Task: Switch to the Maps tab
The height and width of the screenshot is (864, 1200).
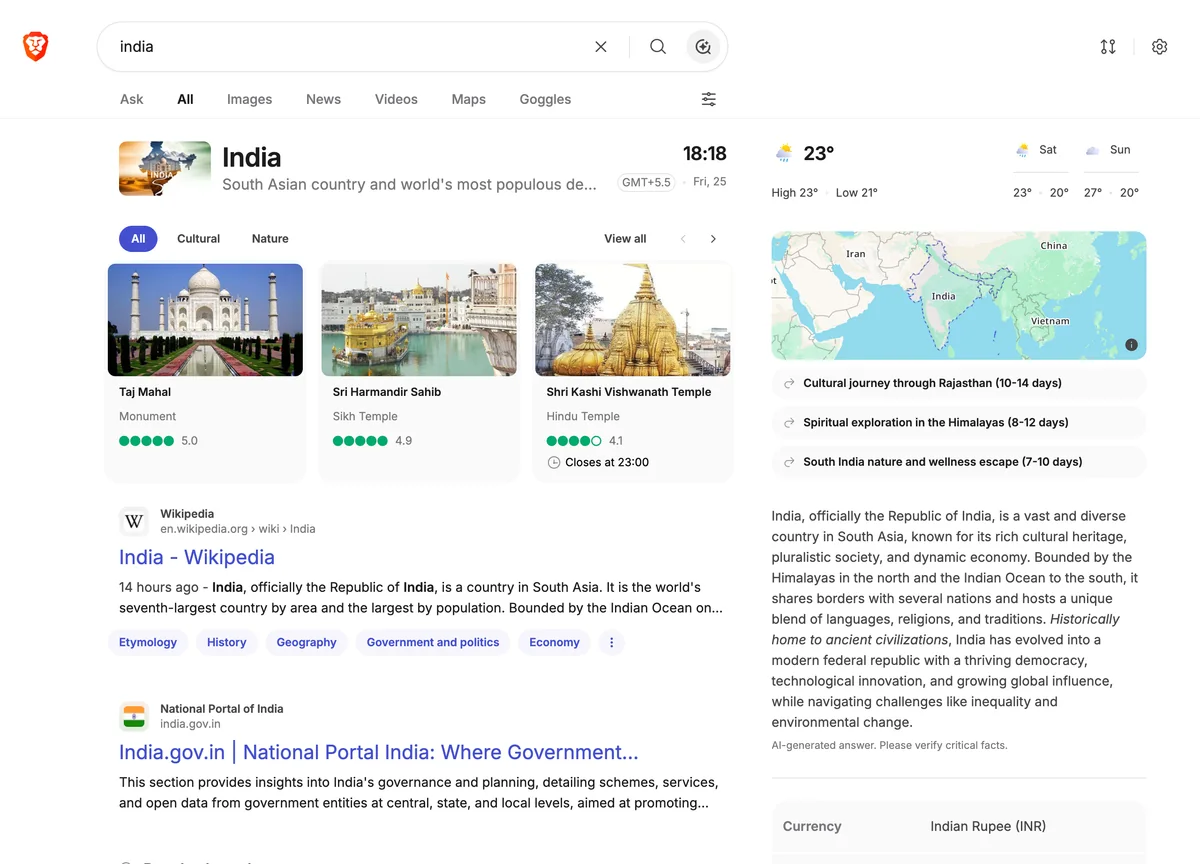Action: pos(469,99)
